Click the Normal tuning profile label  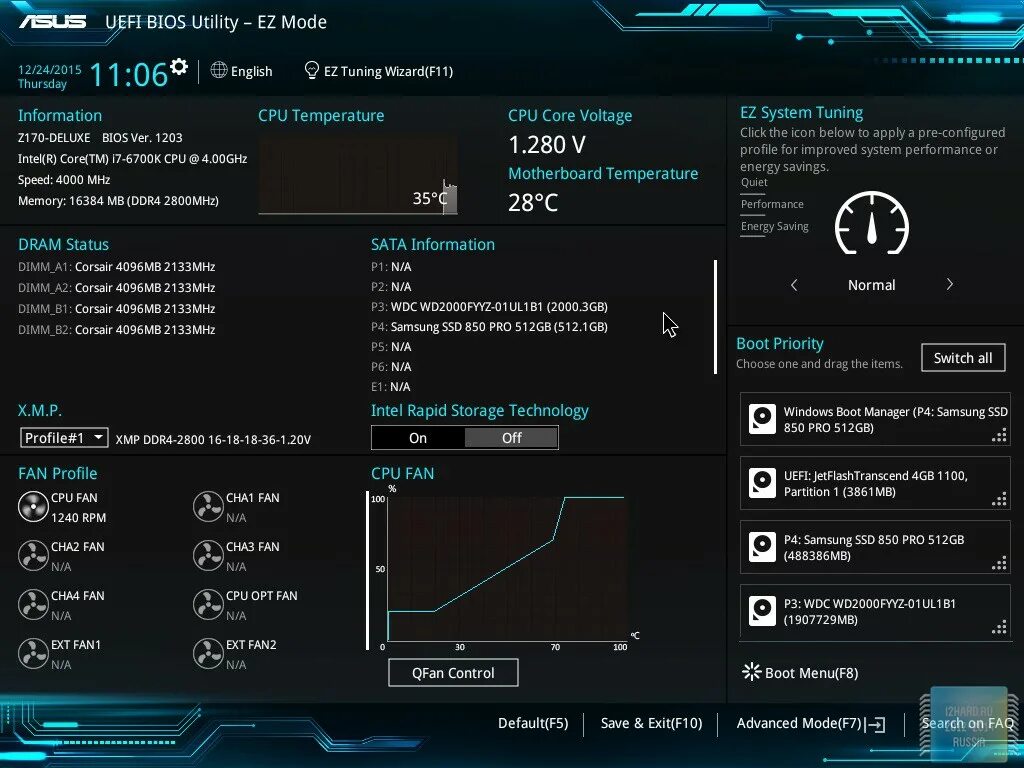pos(871,285)
